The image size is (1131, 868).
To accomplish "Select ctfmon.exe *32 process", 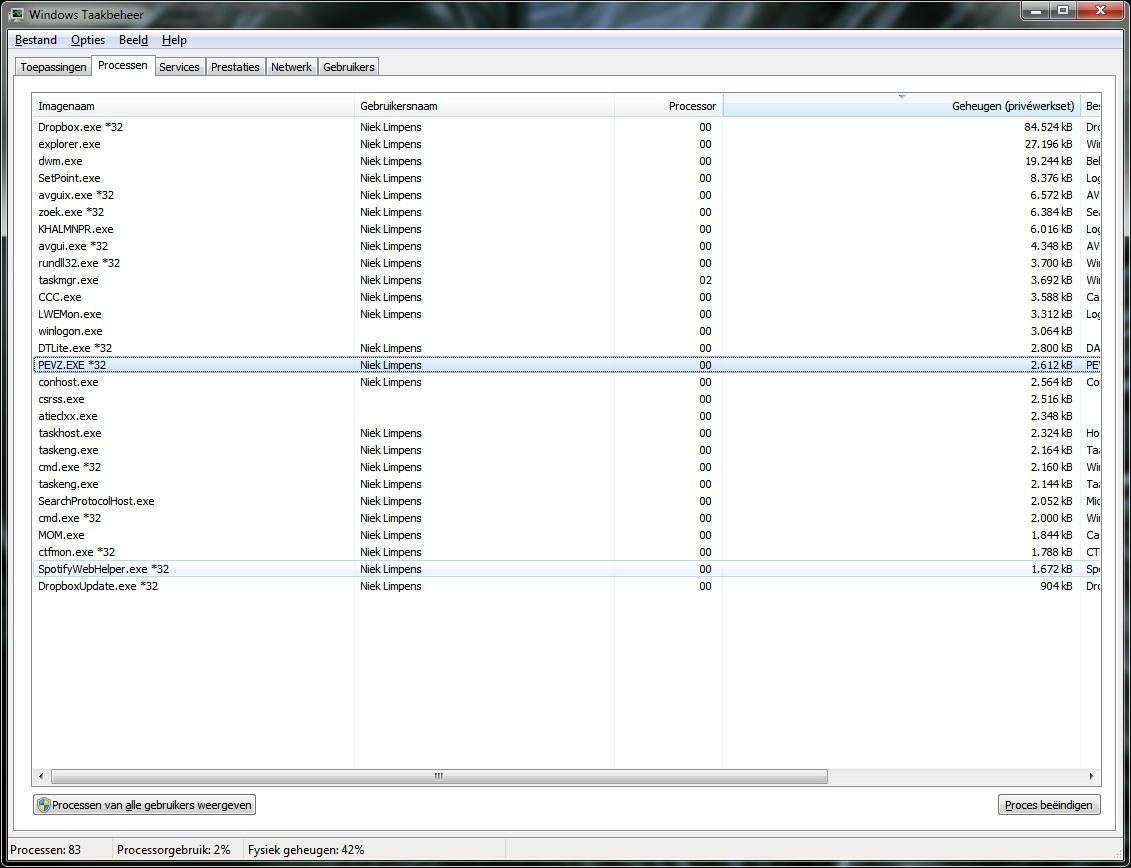I will pyautogui.click(x=567, y=552).
